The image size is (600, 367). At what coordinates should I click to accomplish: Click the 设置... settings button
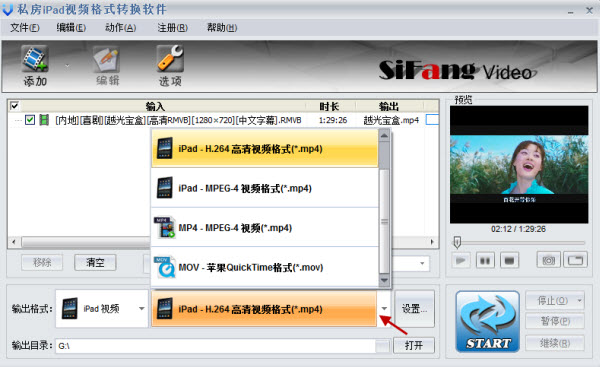coord(414,308)
